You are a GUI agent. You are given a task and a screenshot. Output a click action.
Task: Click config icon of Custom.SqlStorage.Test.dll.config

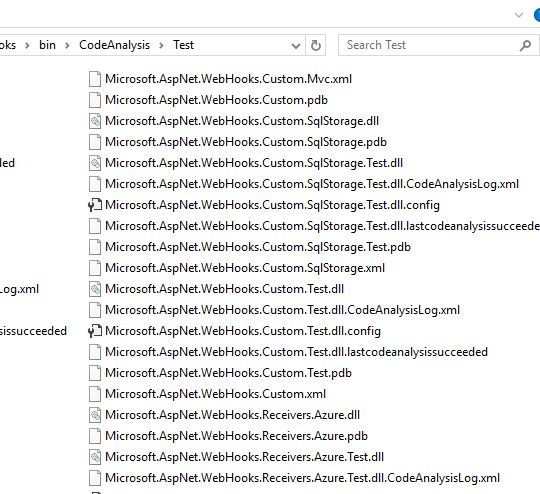pyautogui.click(x=95, y=205)
